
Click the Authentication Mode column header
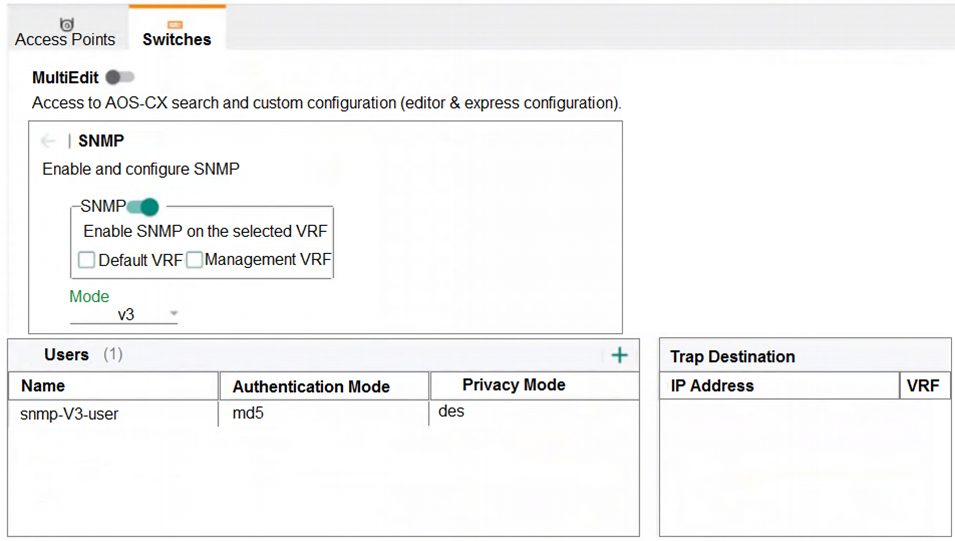(324, 386)
